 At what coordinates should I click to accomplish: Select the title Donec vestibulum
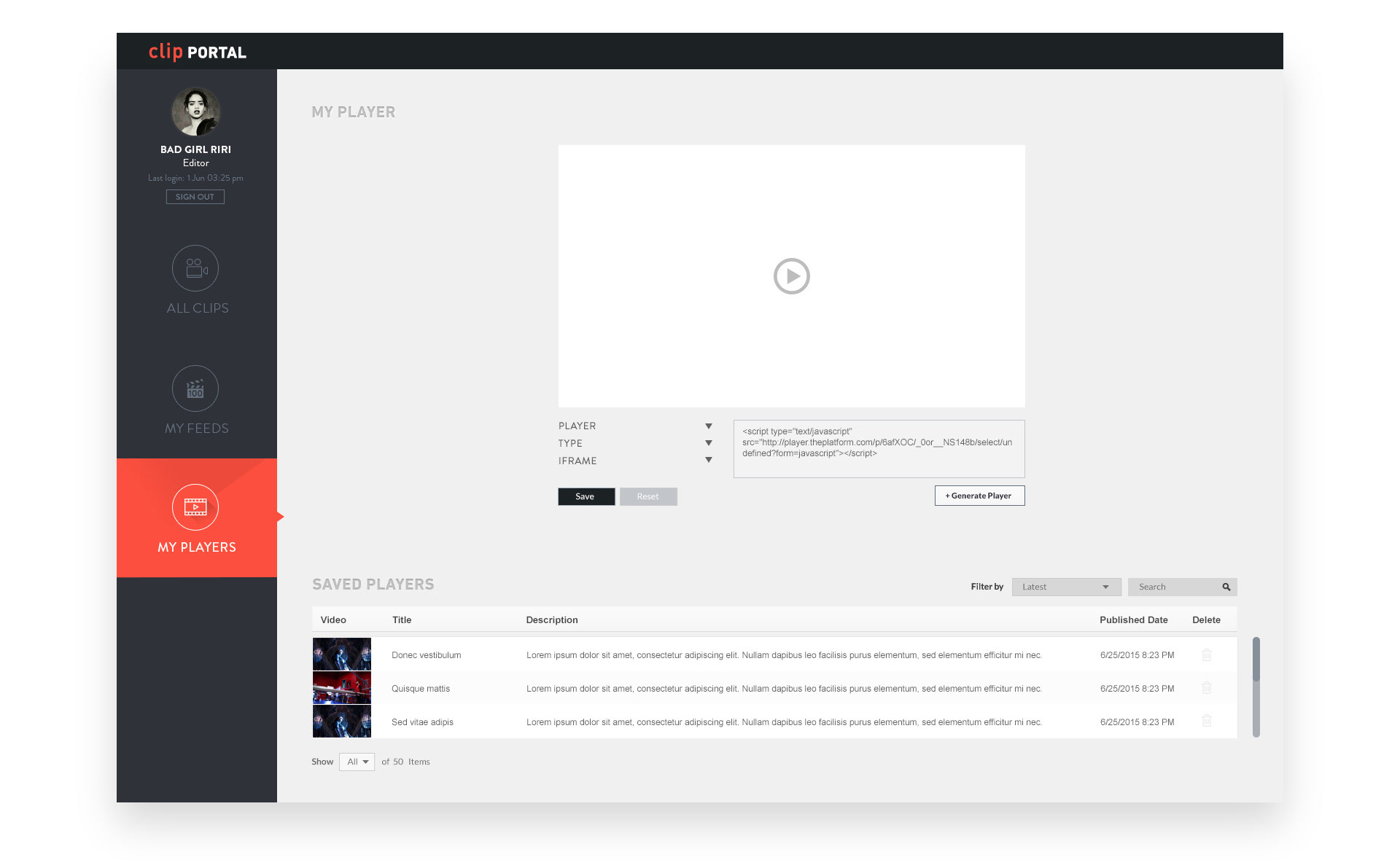[427, 655]
